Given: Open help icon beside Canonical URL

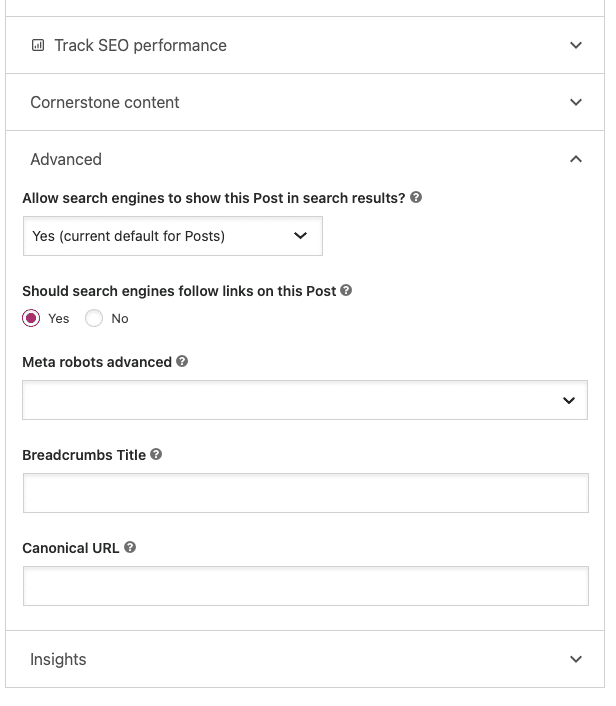Looking at the screenshot, I should point(130,547).
